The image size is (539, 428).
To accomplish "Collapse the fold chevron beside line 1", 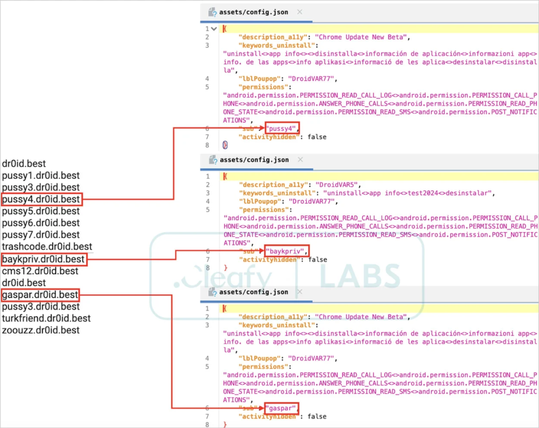I will (x=214, y=29).
